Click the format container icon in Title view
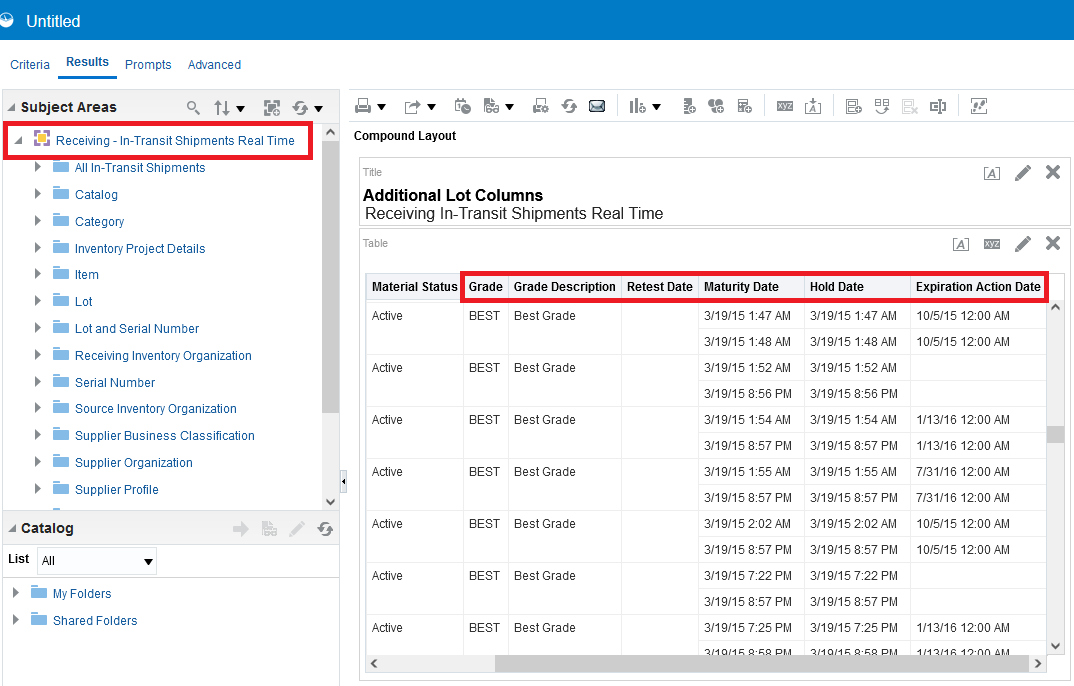1074x686 pixels. pos(991,173)
